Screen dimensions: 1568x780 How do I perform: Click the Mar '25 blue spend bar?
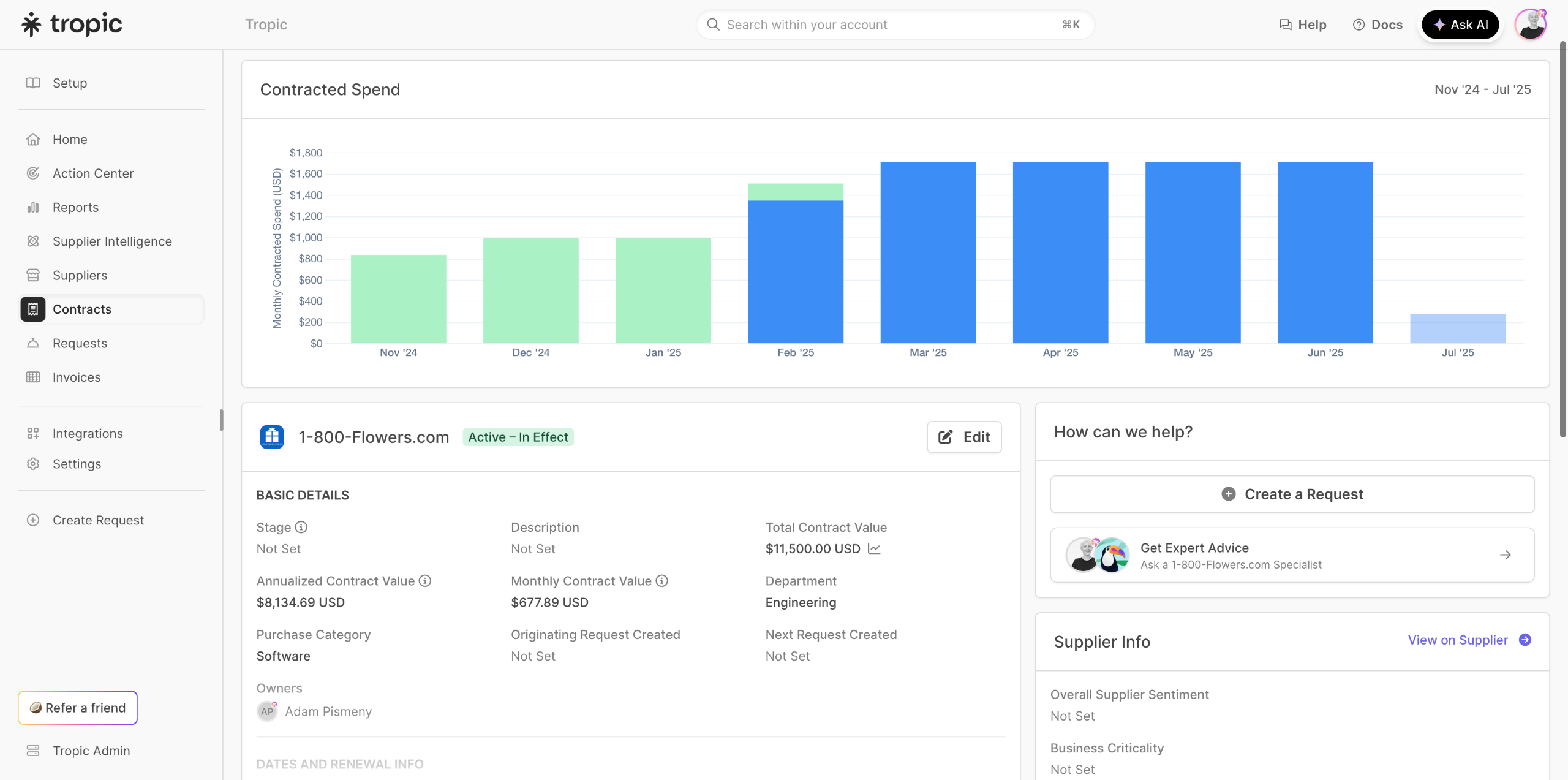click(x=928, y=252)
